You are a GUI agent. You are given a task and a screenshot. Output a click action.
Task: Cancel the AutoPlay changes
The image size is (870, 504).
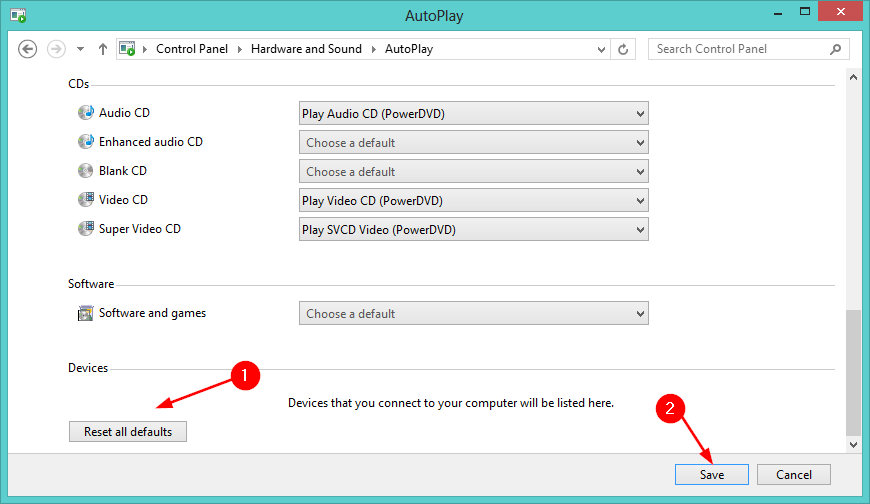point(794,475)
